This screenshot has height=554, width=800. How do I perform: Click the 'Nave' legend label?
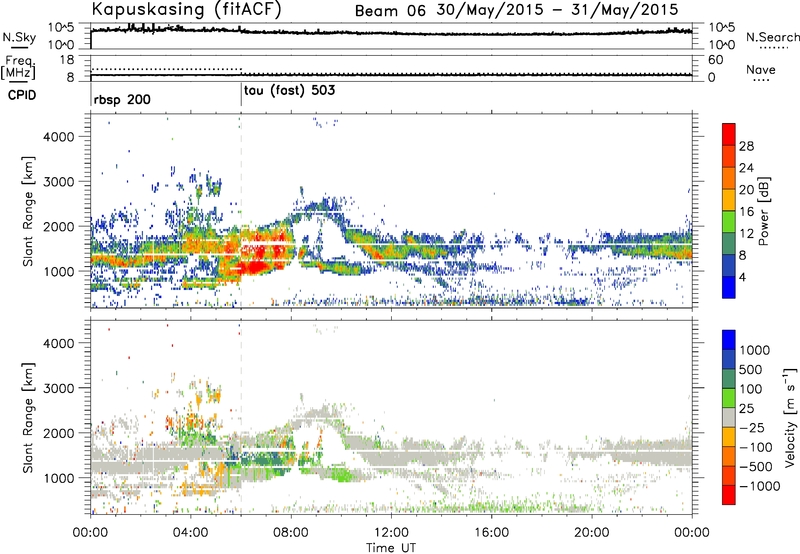(761, 70)
